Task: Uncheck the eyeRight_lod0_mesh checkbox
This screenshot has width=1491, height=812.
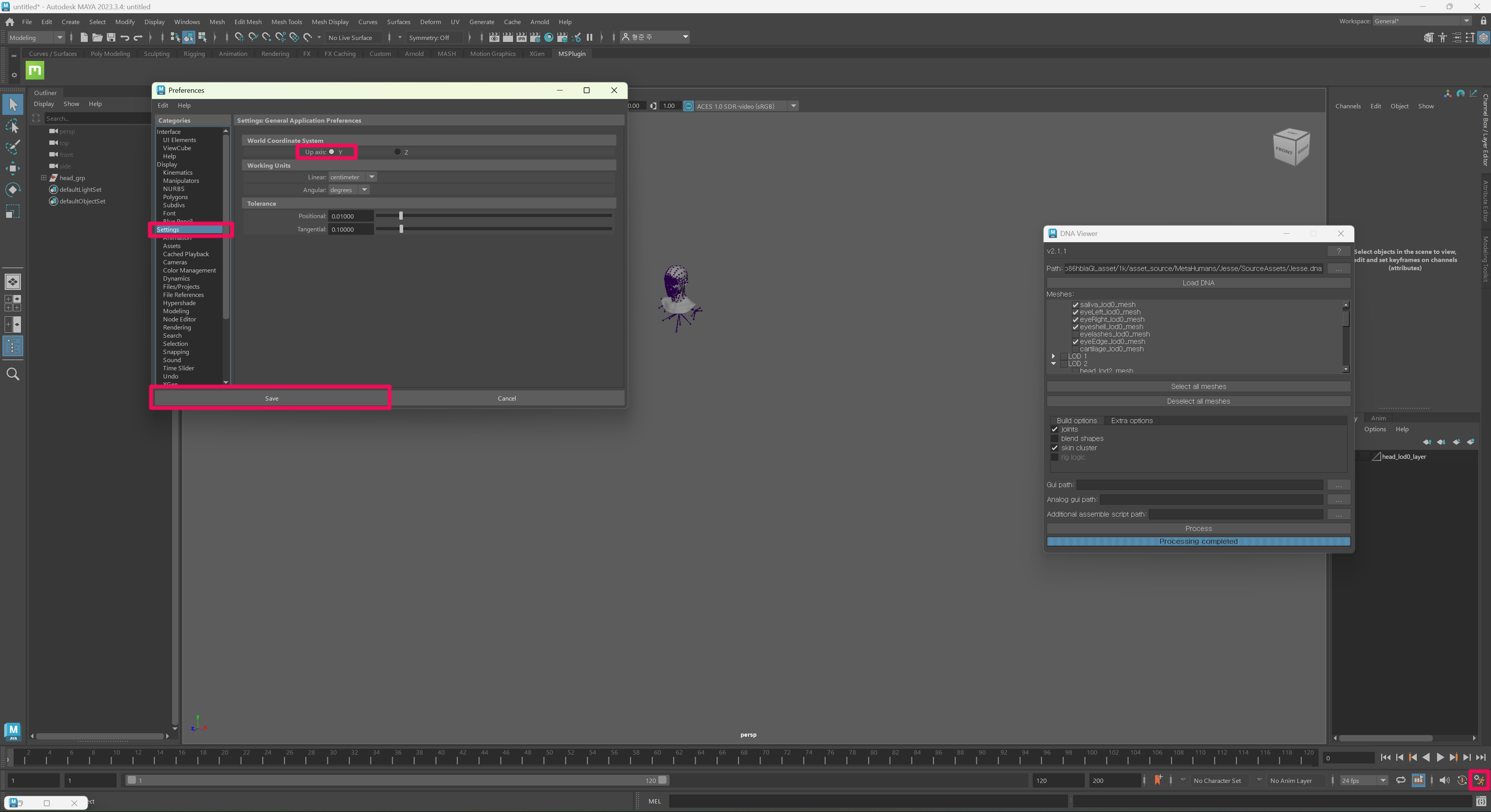Action: (x=1075, y=319)
